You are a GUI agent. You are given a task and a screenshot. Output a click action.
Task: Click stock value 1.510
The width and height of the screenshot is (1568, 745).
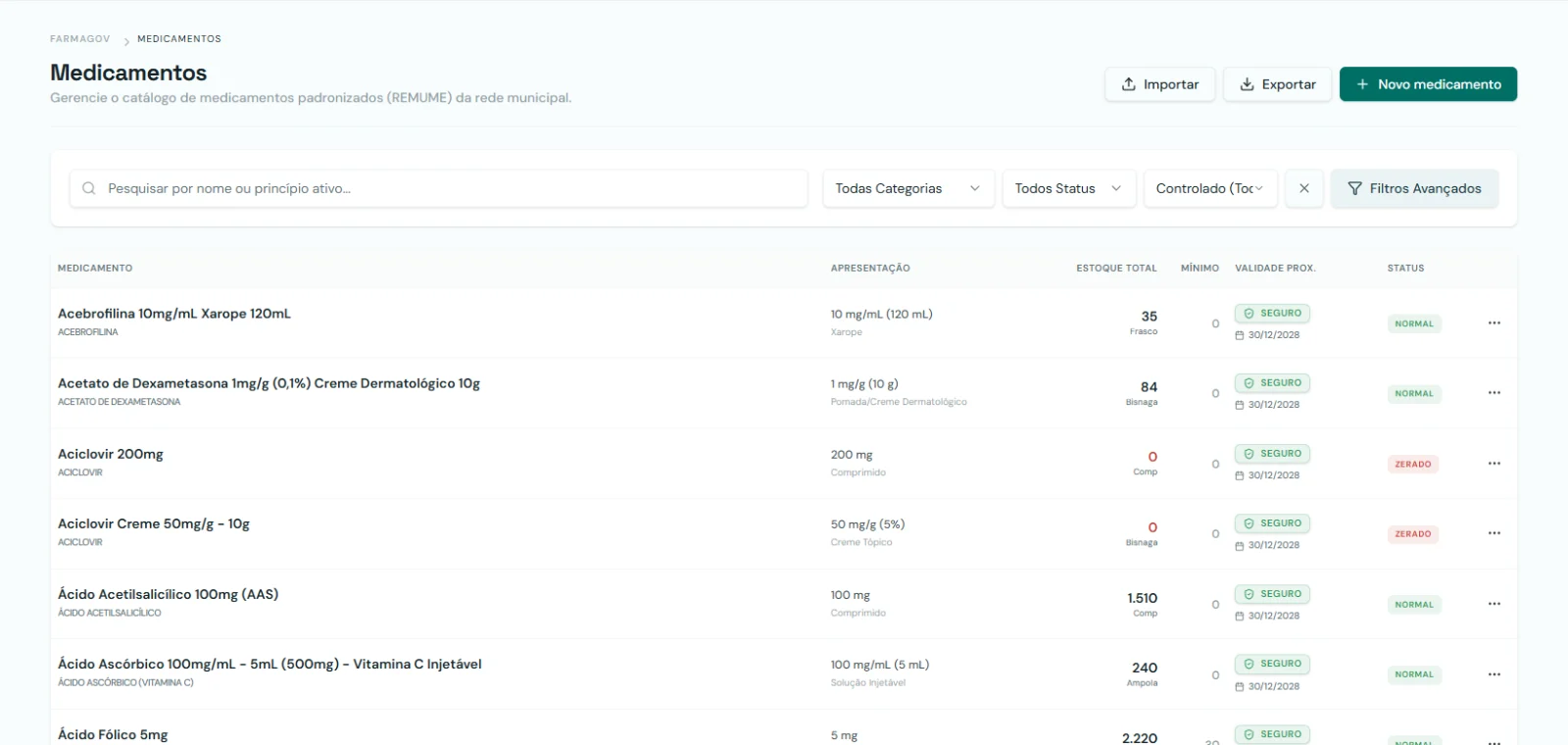(1142, 598)
